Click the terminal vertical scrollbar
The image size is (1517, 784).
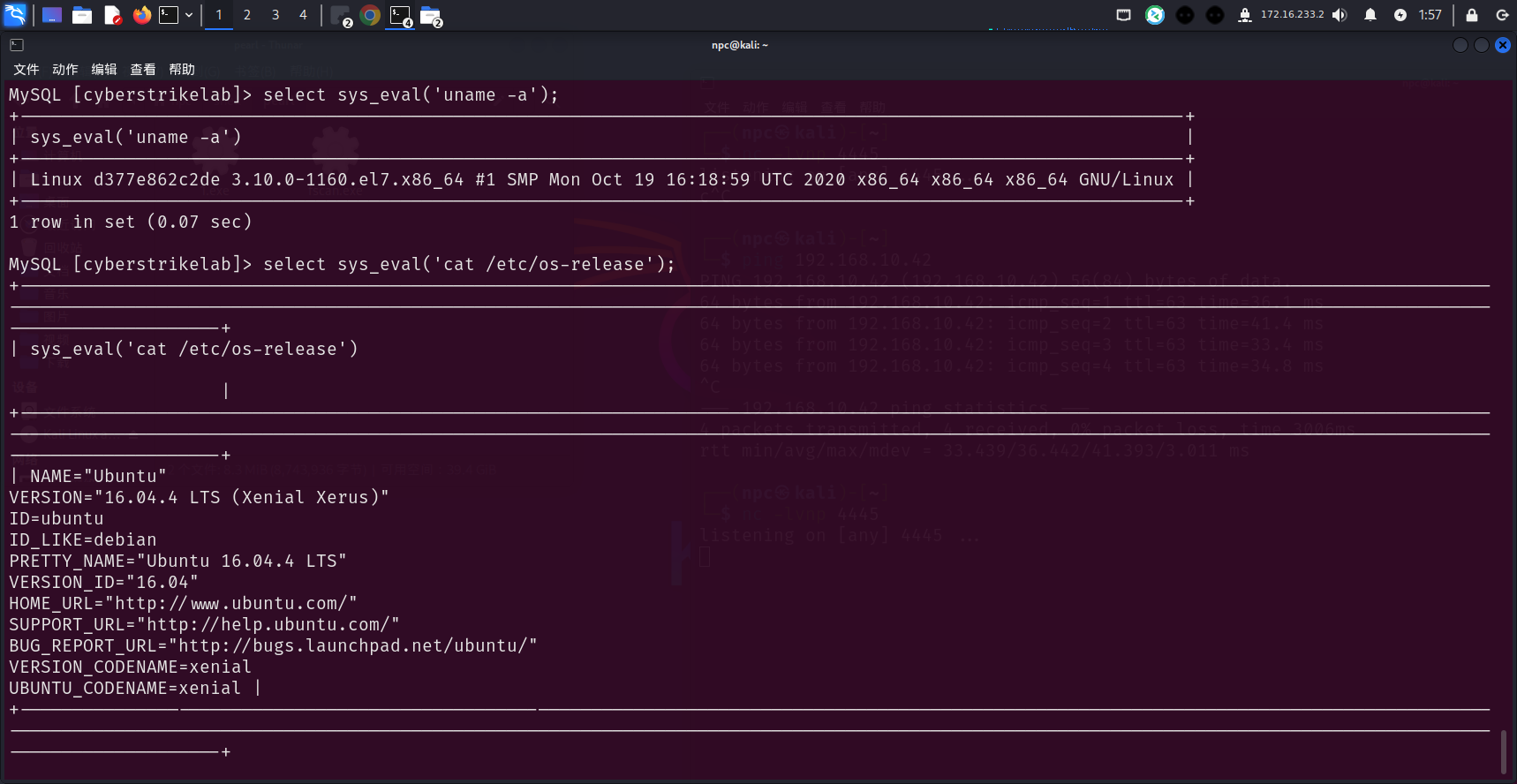coord(1504,751)
